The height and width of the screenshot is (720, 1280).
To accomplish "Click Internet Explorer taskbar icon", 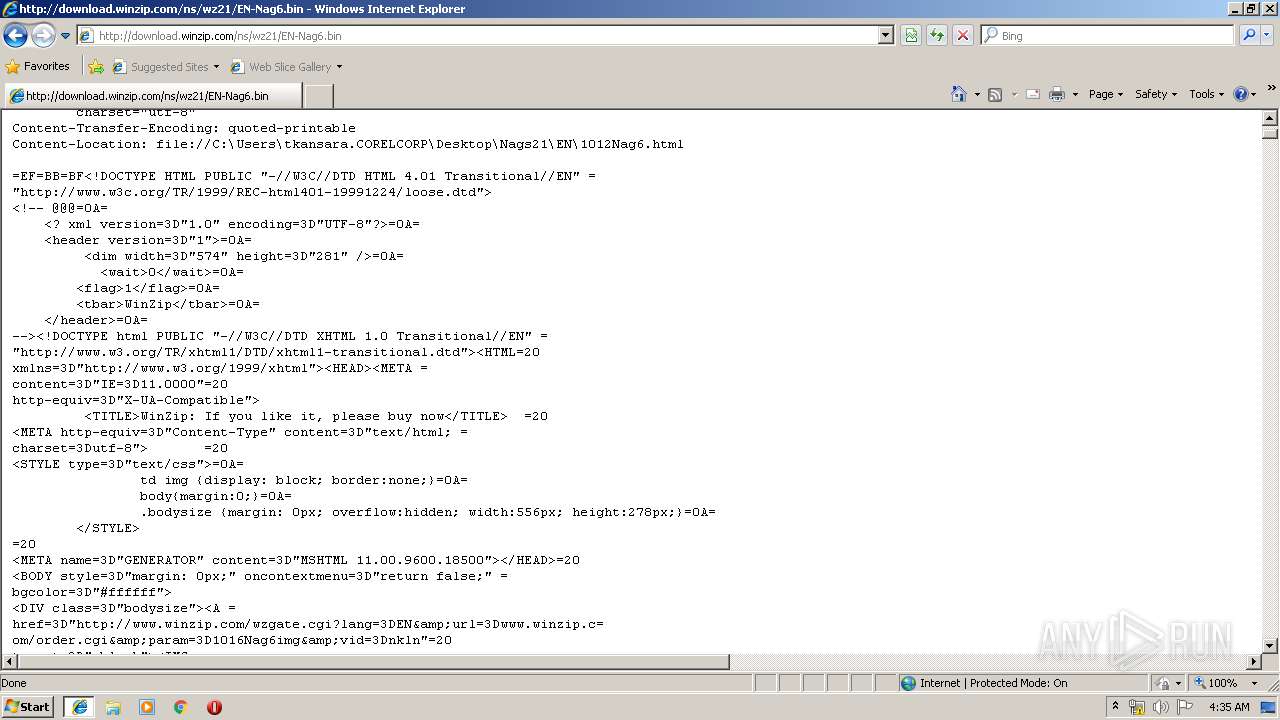I will coord(79,707).
